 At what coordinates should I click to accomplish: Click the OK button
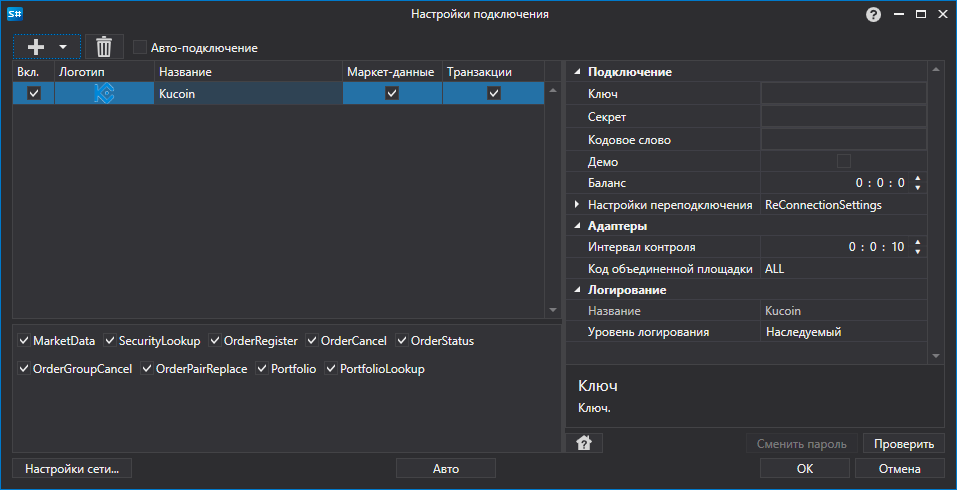804,469
